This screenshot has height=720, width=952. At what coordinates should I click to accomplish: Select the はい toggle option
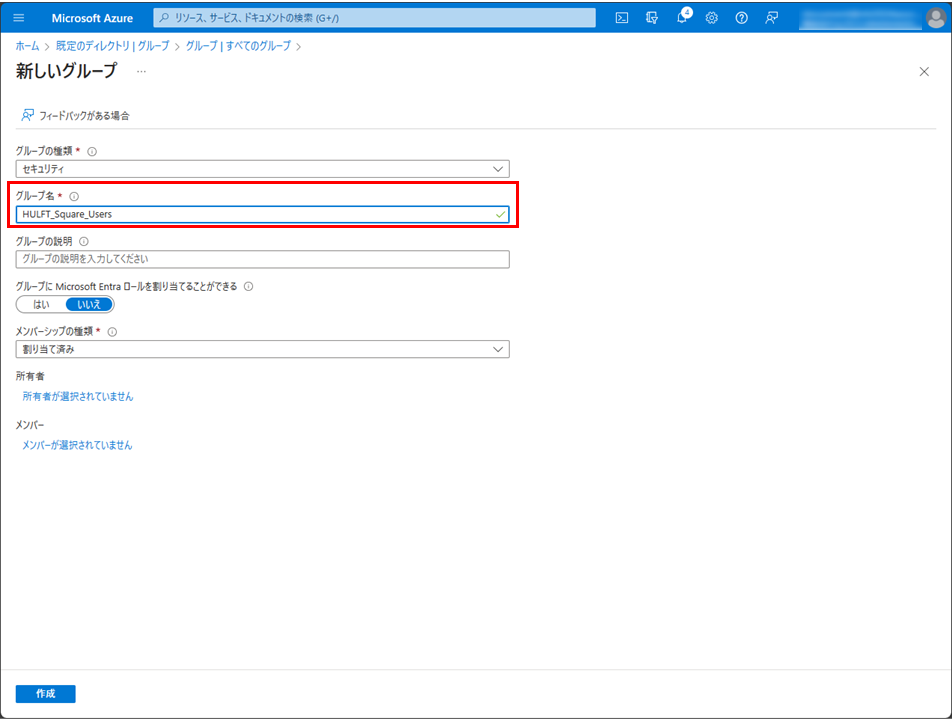[41, 304]
